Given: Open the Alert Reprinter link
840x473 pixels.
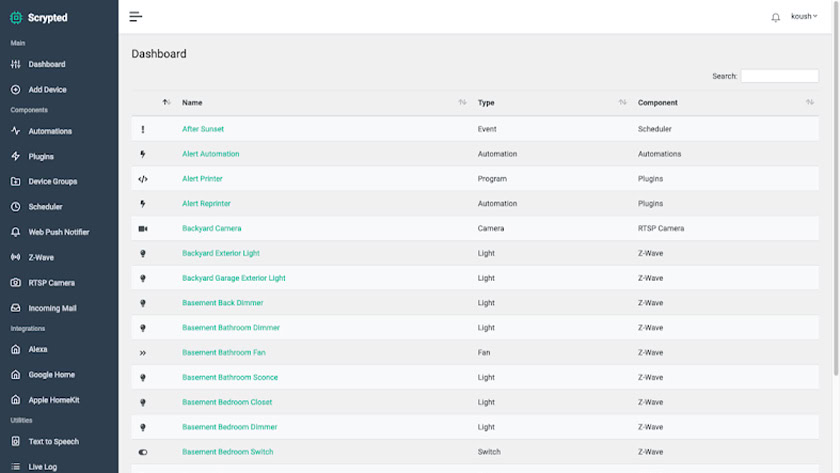Looking at the screenshot, I should pyautogui.click(x=206, y=204).
